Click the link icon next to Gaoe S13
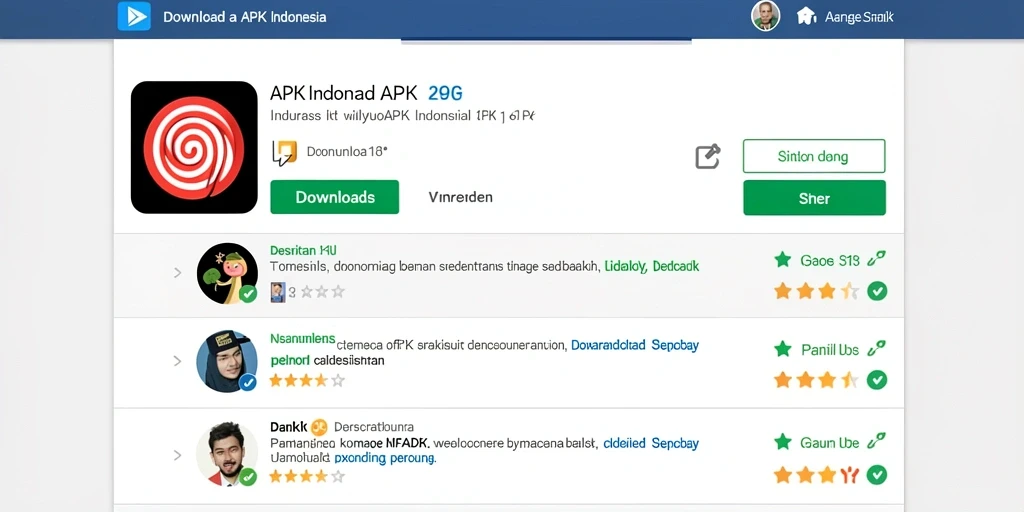The height and width of the screenshot is (512, 1024). click(876, 261)
